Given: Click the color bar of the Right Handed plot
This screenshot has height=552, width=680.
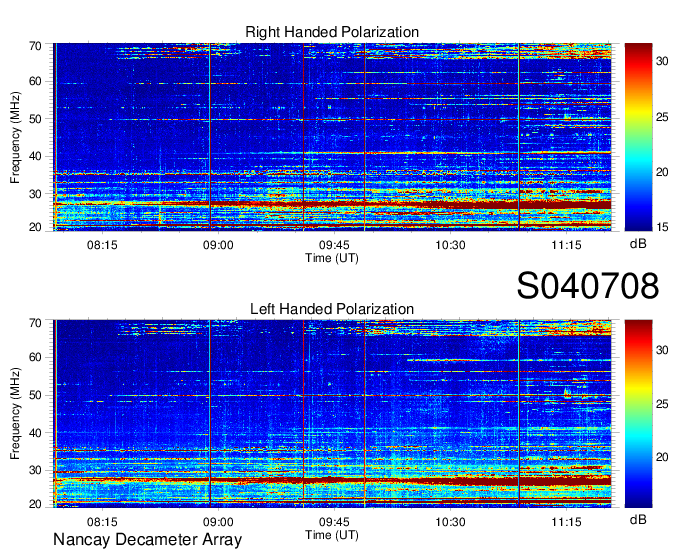Looking at the screenshot, I should pyautogui.click(x=638, y=137).
